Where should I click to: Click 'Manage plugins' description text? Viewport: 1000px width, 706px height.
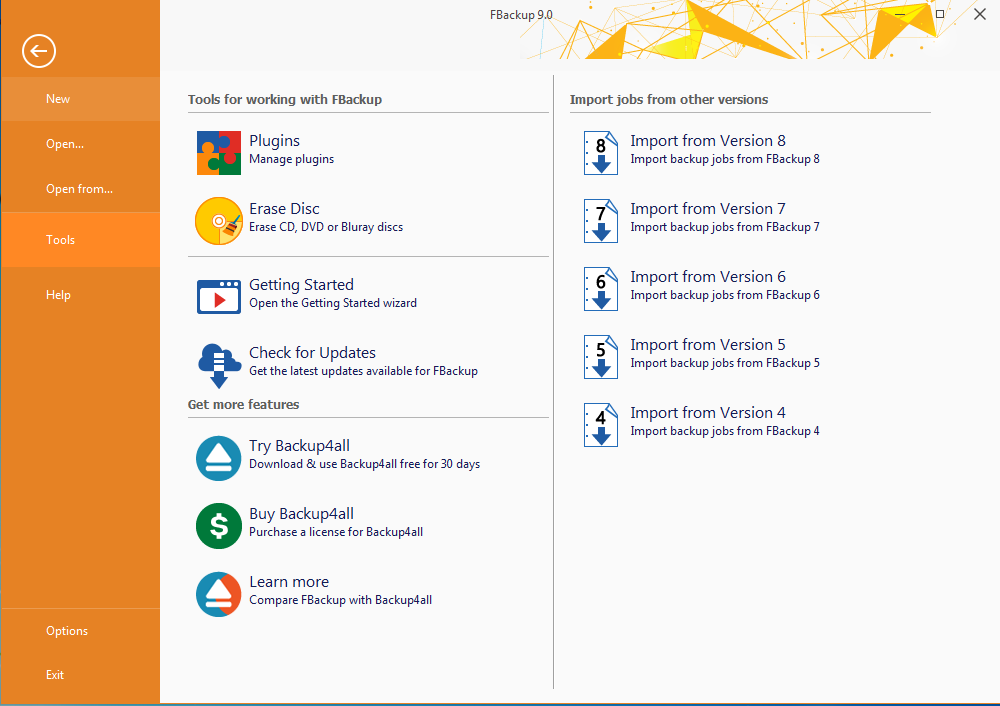291,159
